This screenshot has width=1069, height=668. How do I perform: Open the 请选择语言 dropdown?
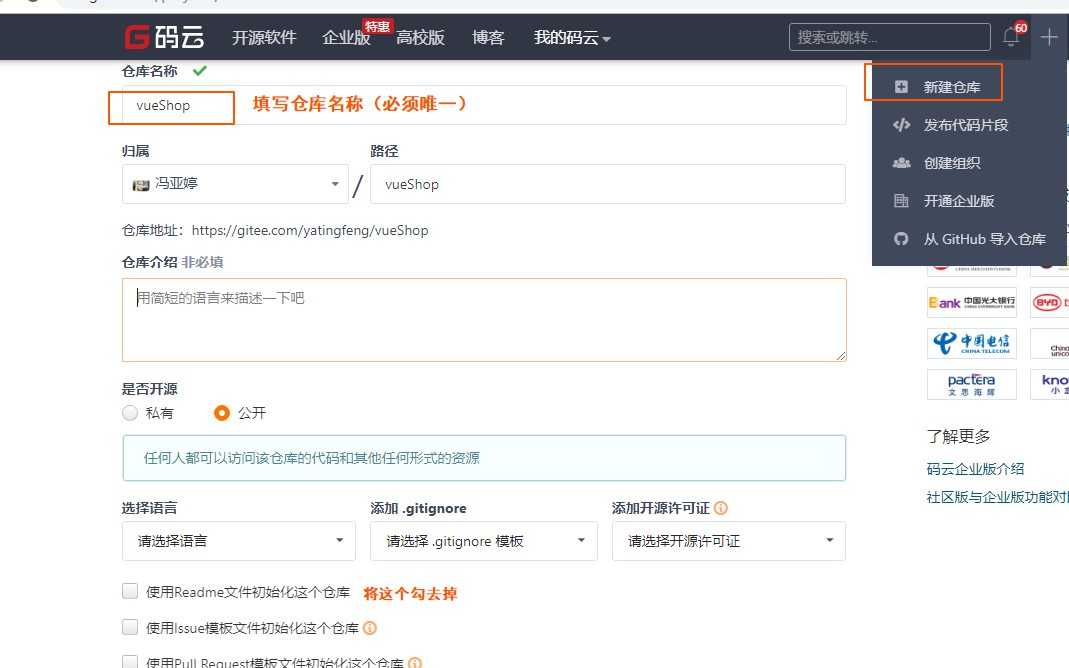point(238,540)
